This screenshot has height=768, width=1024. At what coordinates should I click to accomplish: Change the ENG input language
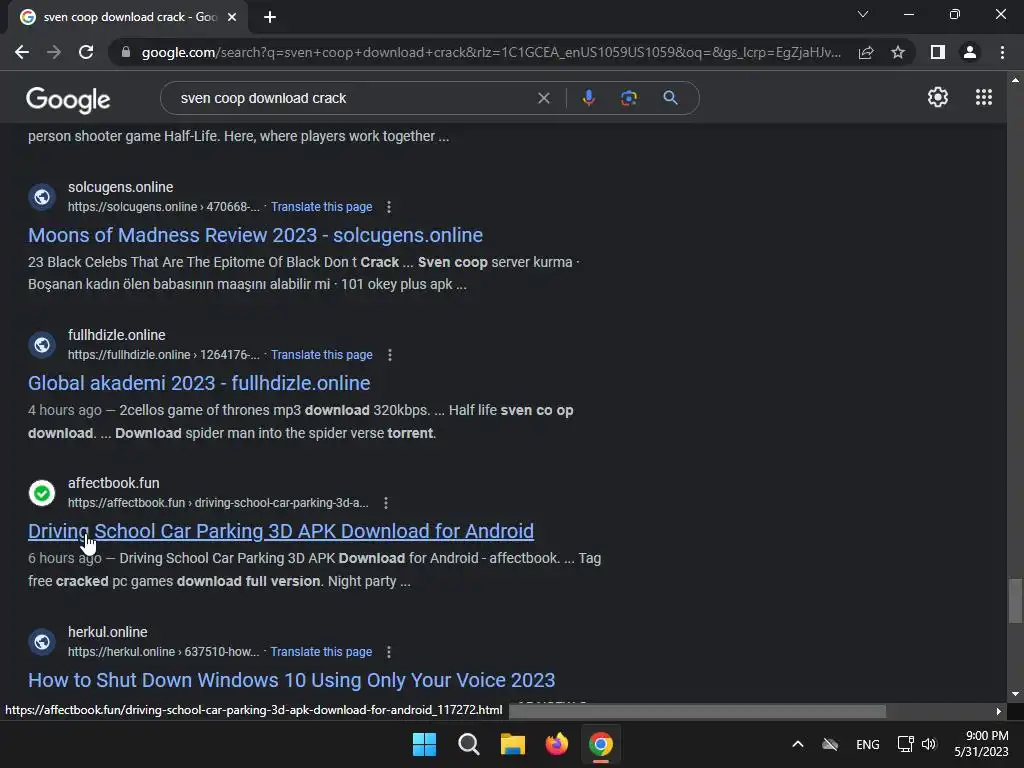click(867, 744)
